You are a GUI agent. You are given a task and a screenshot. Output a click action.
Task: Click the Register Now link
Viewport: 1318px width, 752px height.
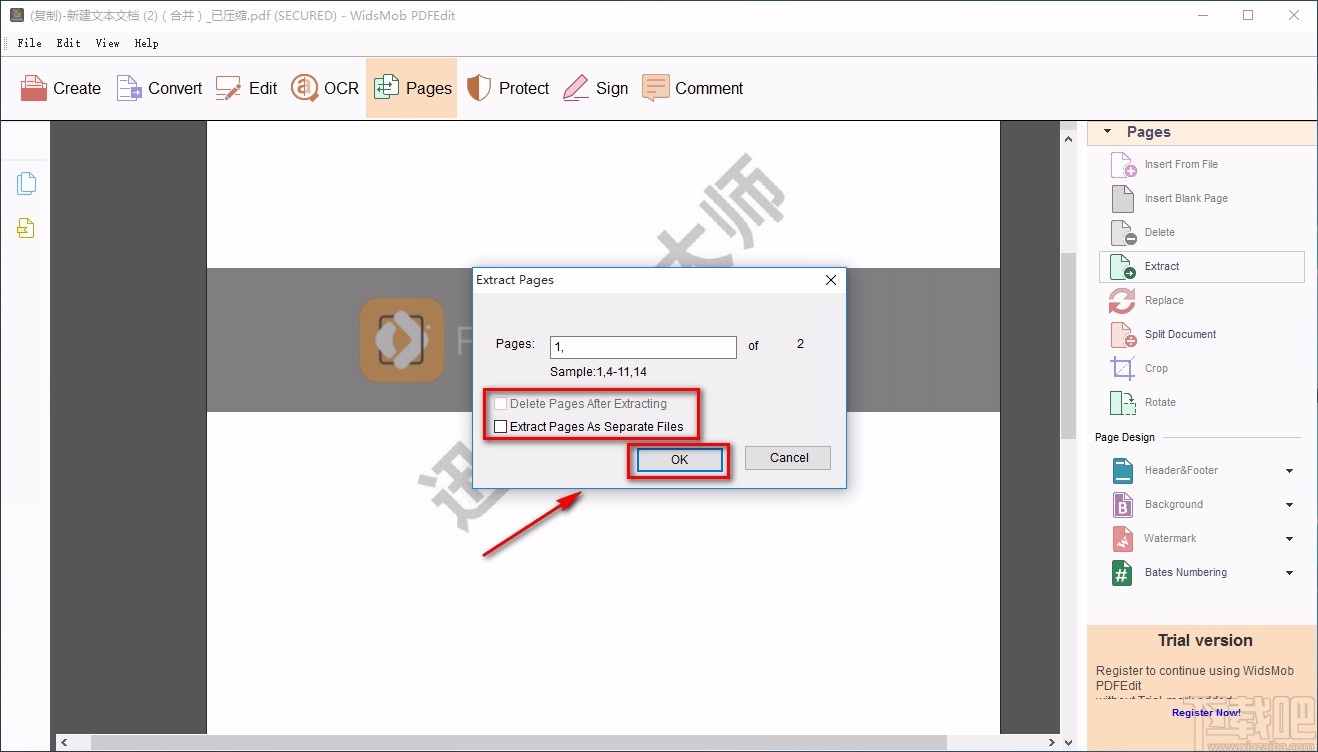[x=1205, y=712]
